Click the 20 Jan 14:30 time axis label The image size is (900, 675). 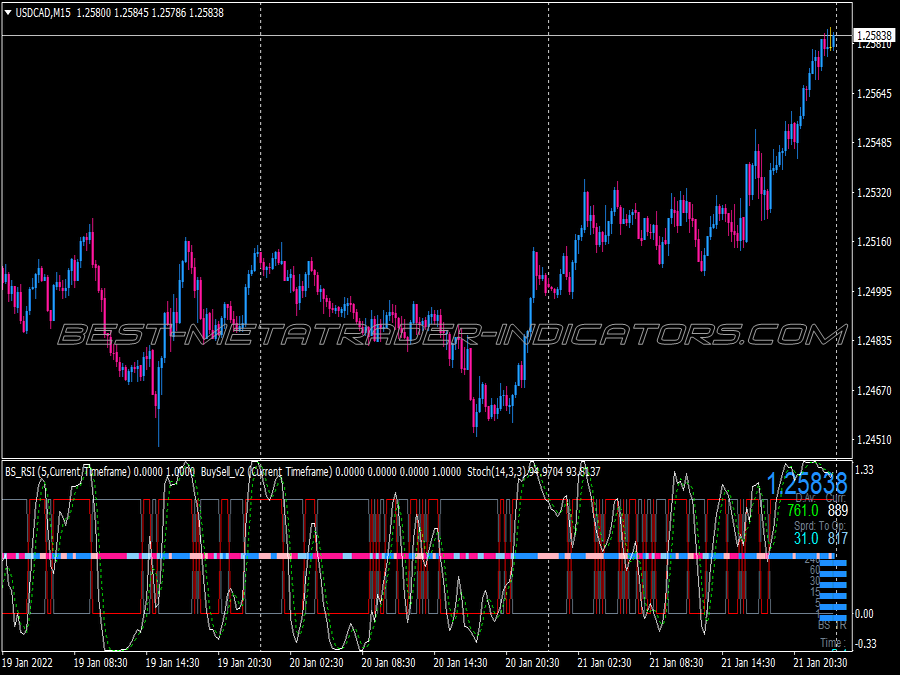[460, 662]
